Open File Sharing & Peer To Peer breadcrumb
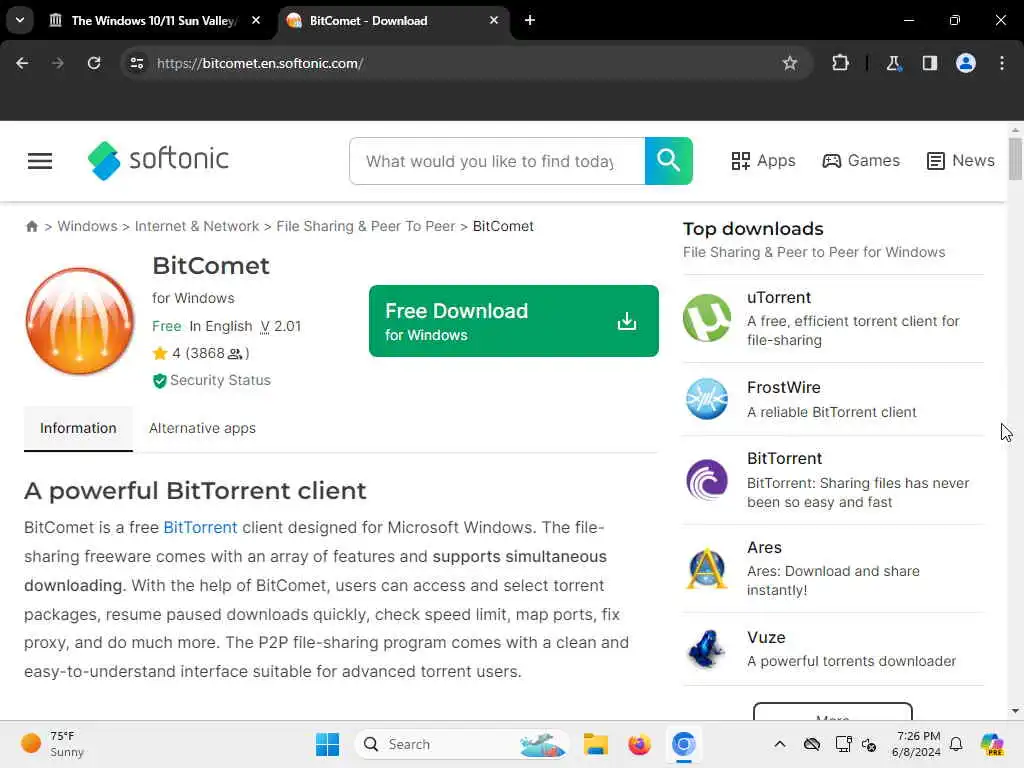Screen dimensions: 1024x768 click(x=366, y=227)
